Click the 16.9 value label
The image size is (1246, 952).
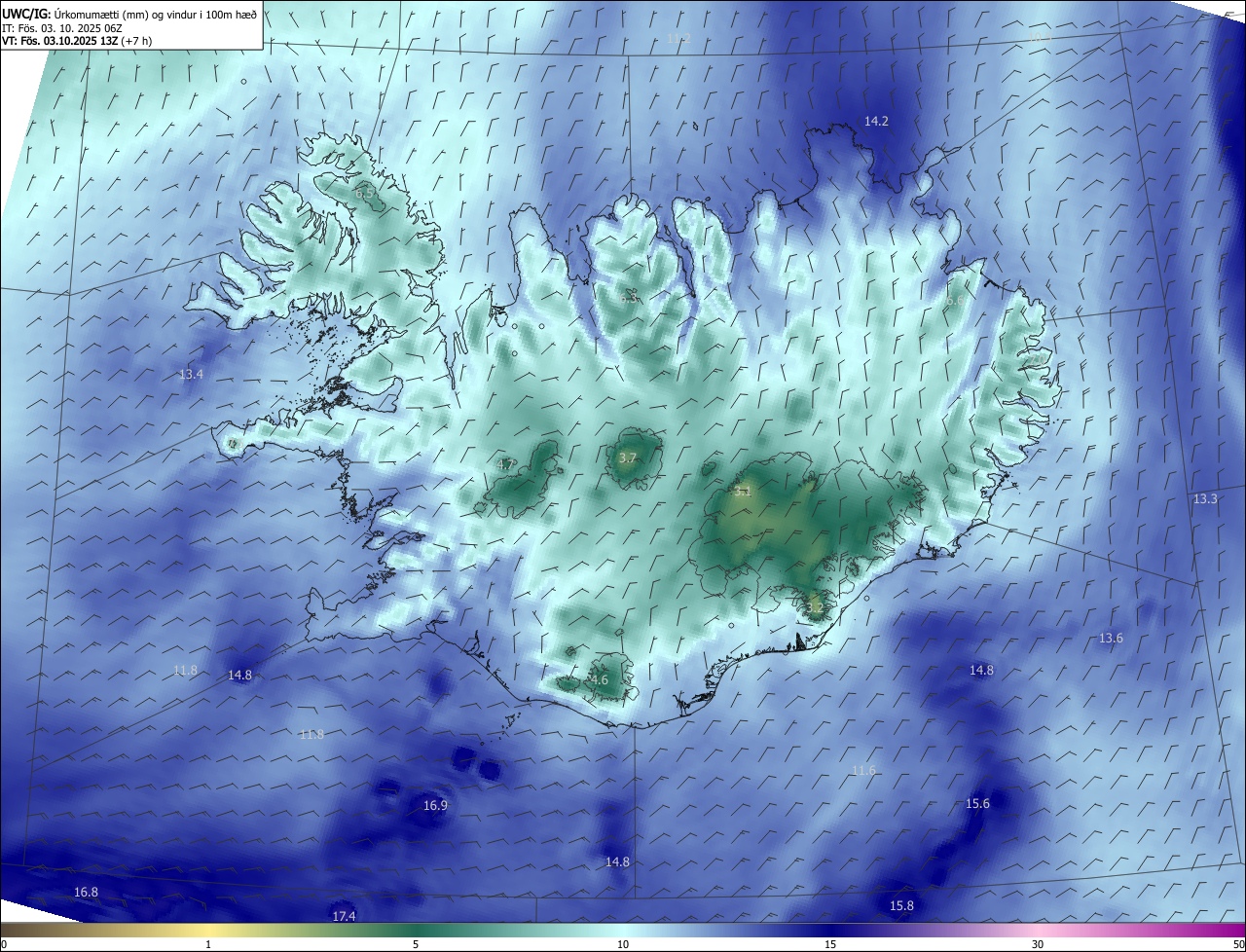point(435,806)
